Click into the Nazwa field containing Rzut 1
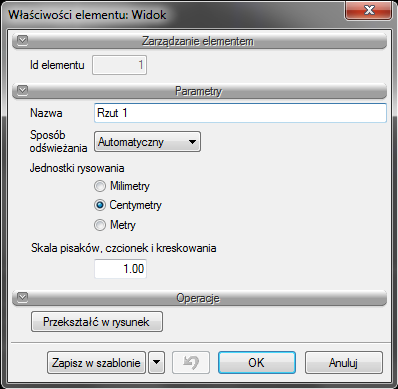 pos(240,113)
